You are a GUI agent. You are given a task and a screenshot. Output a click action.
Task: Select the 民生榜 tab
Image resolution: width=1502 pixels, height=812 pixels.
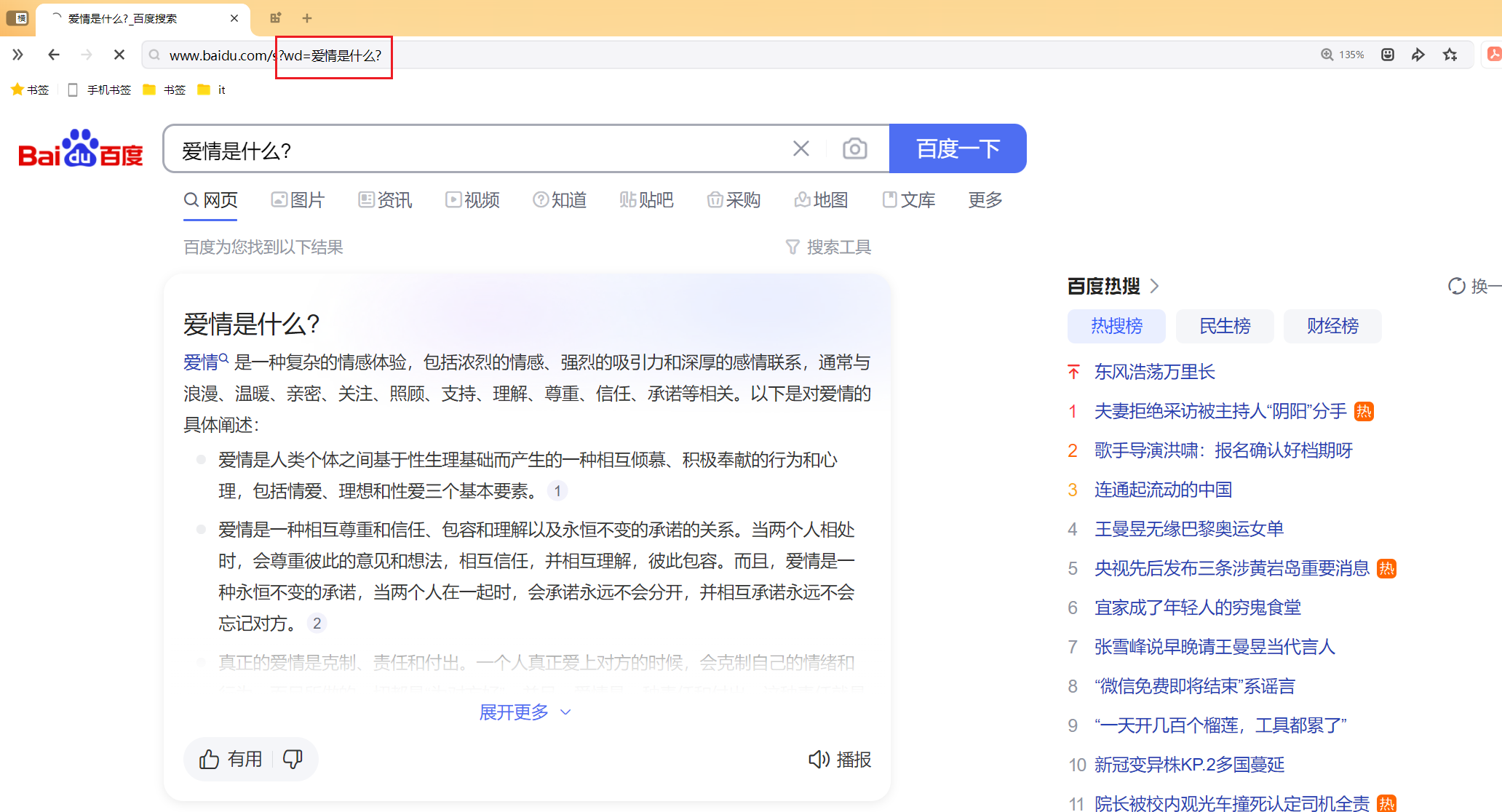click(1225, 326)
